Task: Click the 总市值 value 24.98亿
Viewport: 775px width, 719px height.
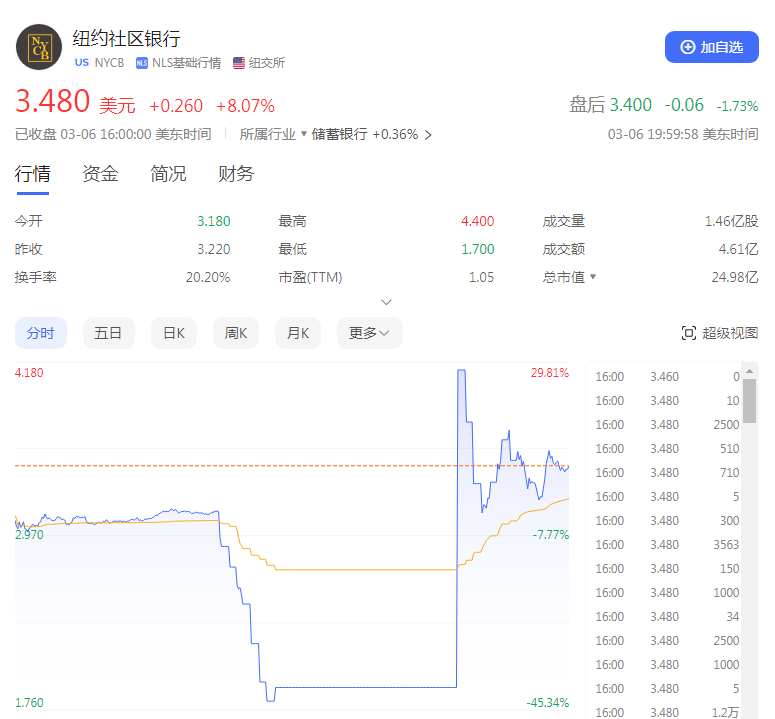Action: 735,277
